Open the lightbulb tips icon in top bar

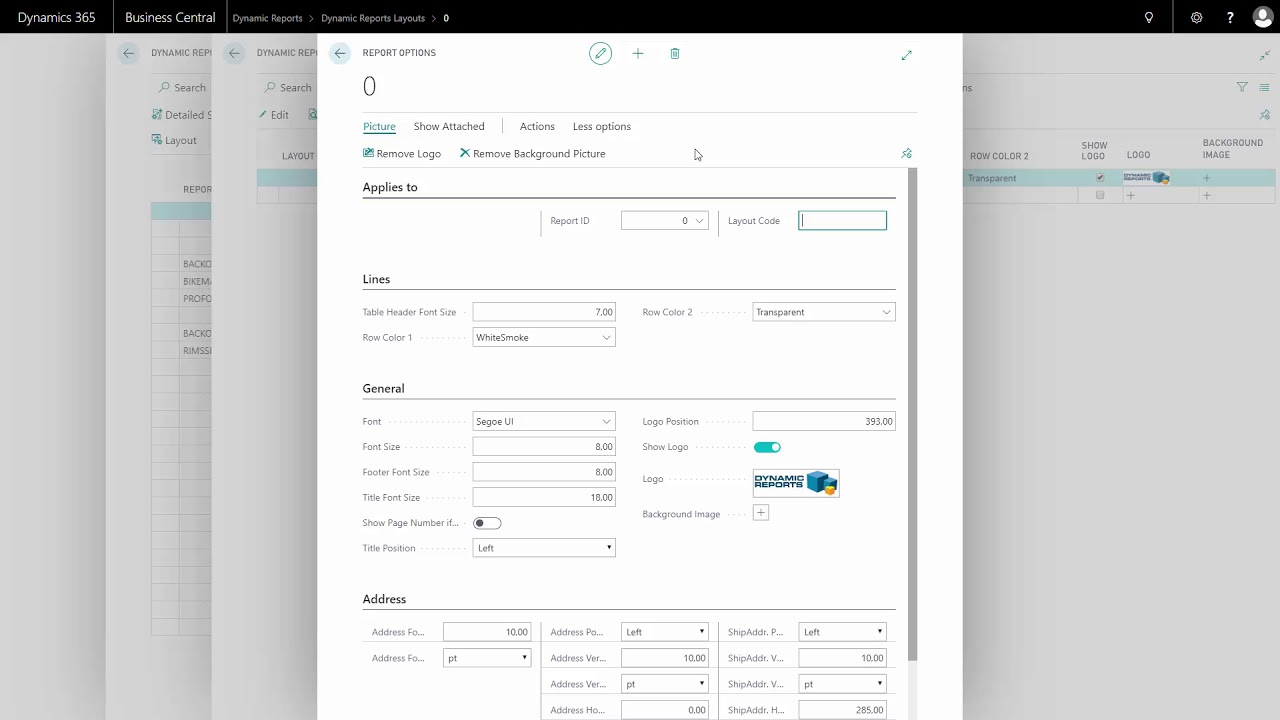click(x=1149, y=18)
